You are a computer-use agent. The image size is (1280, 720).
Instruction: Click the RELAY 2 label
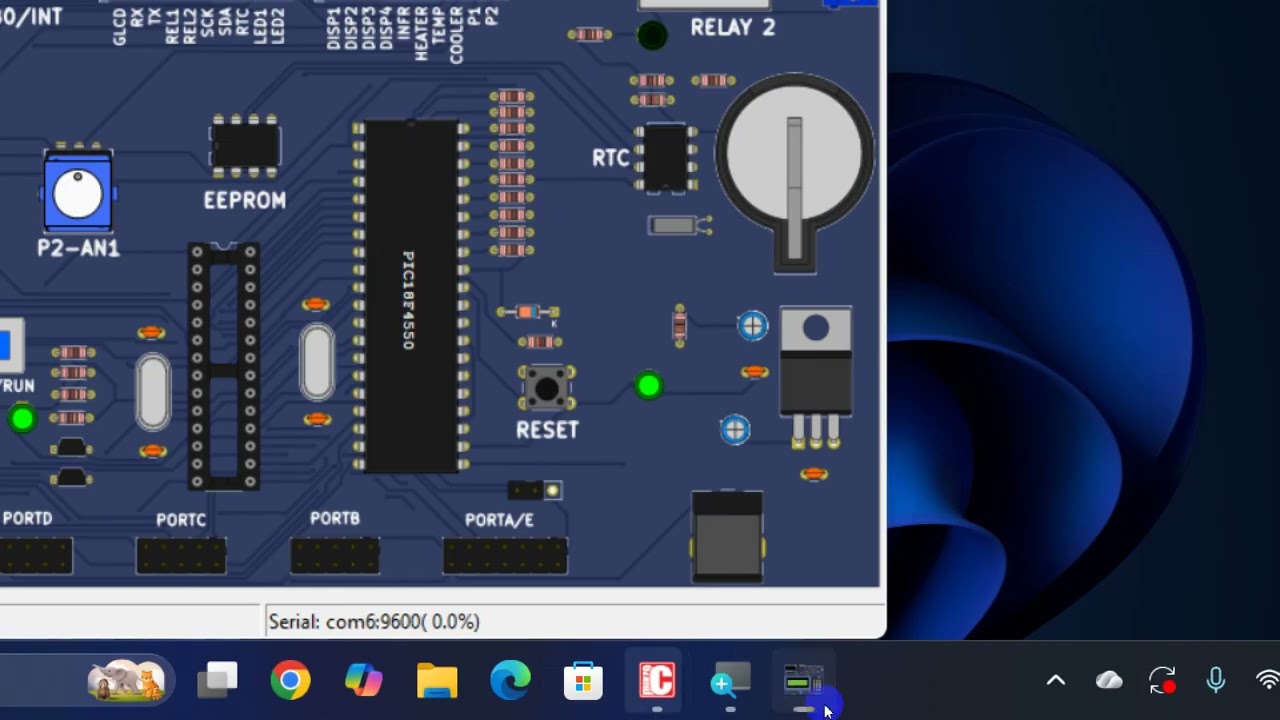pos(733,28)
